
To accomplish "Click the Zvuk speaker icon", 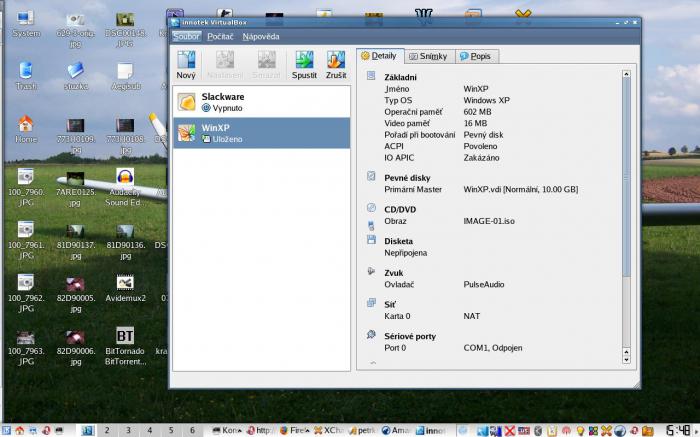I will coord(371,271).
